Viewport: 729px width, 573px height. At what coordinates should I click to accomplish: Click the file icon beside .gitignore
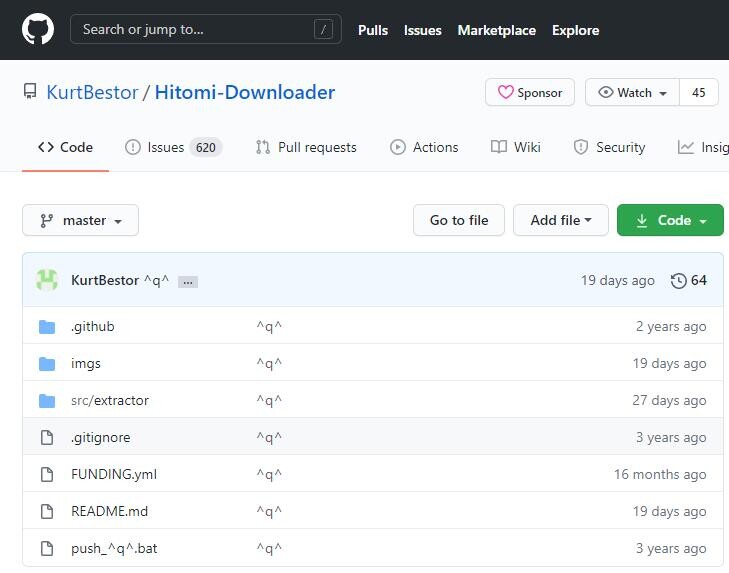click(47, 438)
